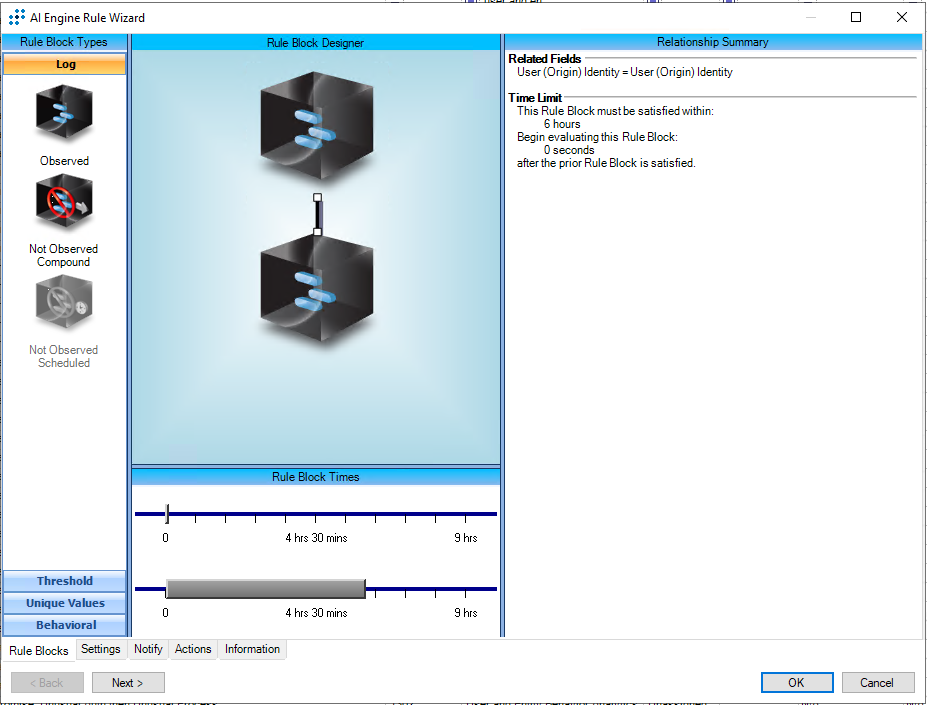
Task: Expand the Unique Values section
Action: tap(65, 603)
